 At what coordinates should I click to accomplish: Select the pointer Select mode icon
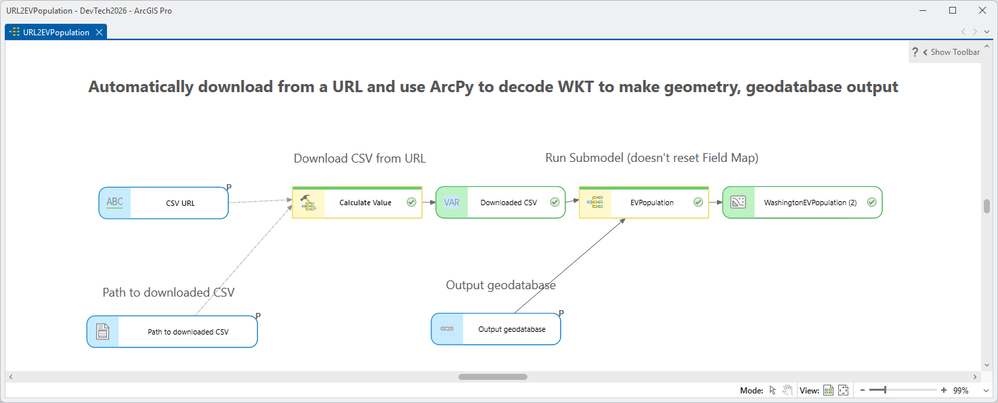click(773, 390)
